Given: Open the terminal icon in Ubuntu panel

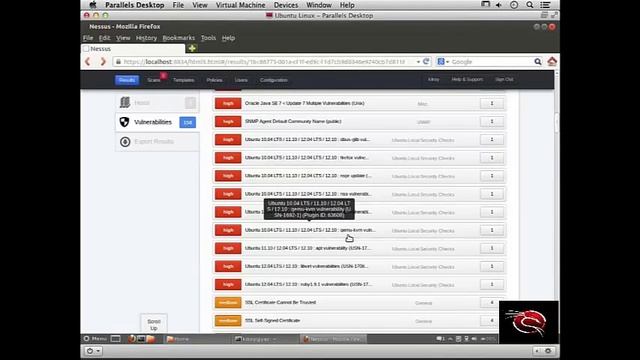Looking at the screenshot, I should point(141,339).
